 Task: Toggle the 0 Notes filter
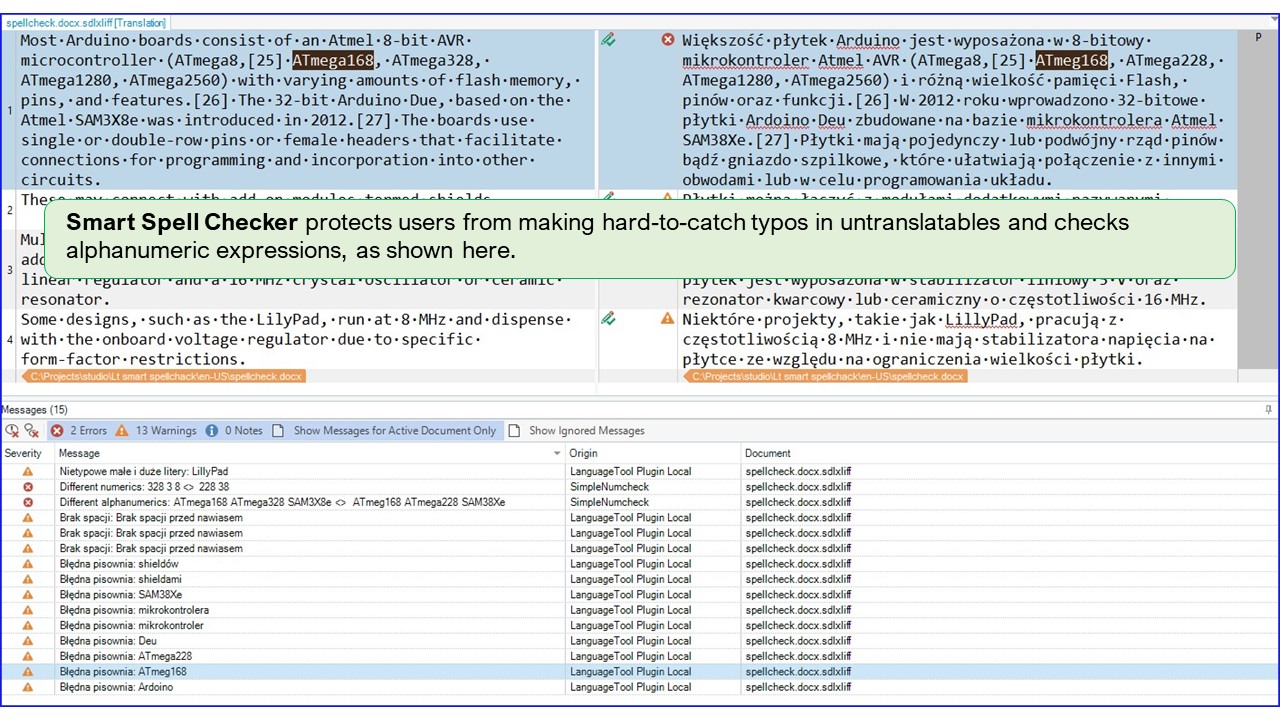coord(234,431)
